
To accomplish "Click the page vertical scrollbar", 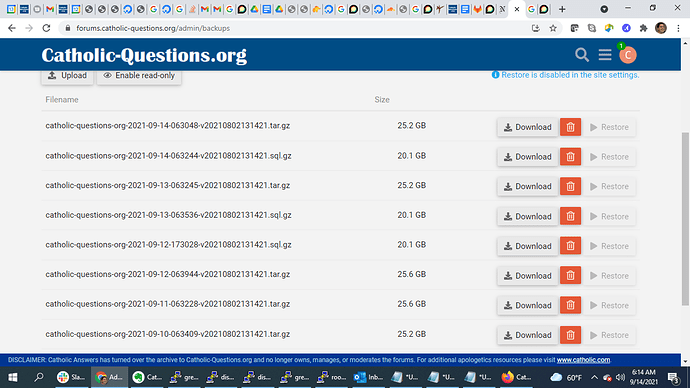I will pyautogui.click(x=685, y=218).
